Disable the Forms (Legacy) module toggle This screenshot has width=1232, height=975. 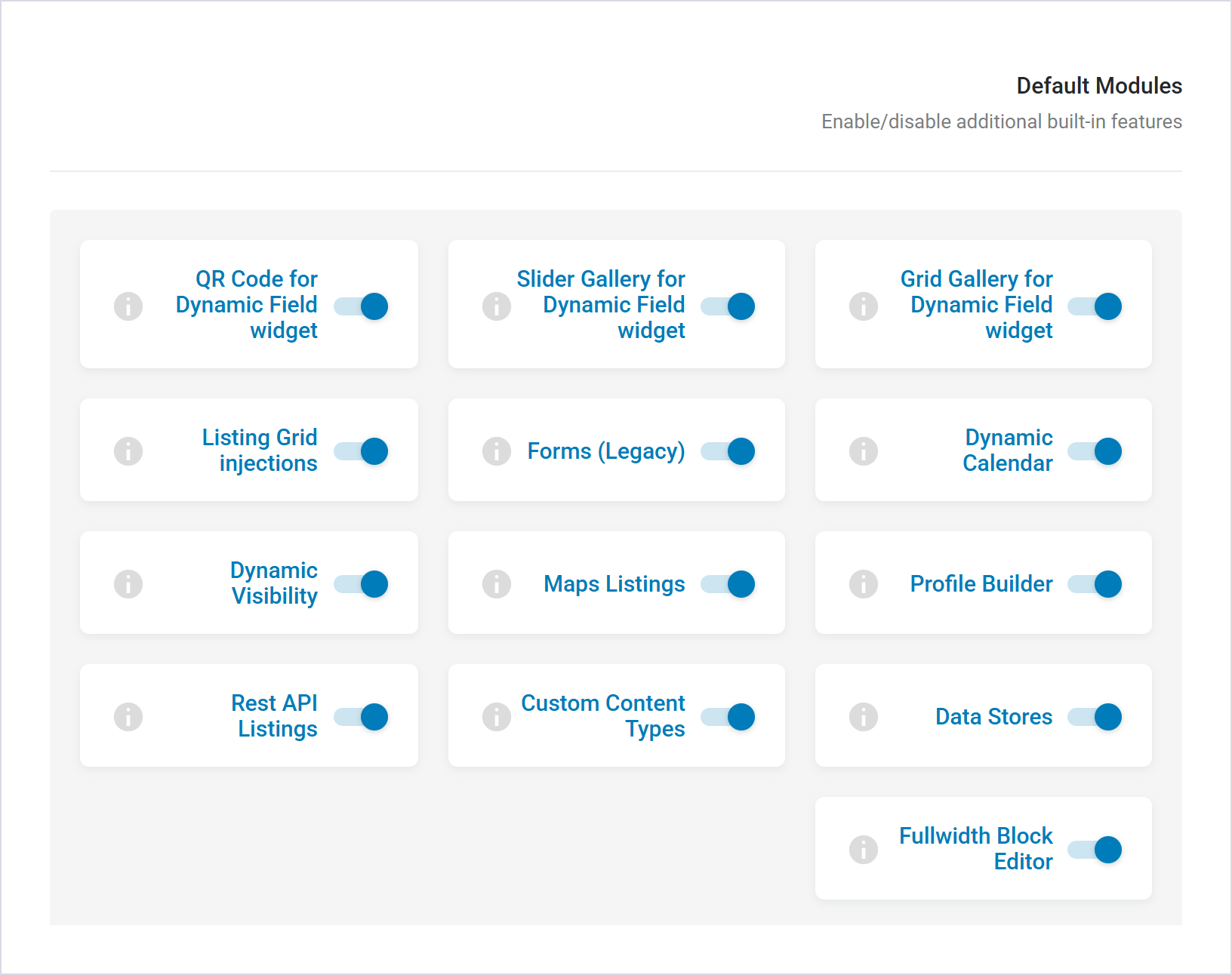point(728,451)
